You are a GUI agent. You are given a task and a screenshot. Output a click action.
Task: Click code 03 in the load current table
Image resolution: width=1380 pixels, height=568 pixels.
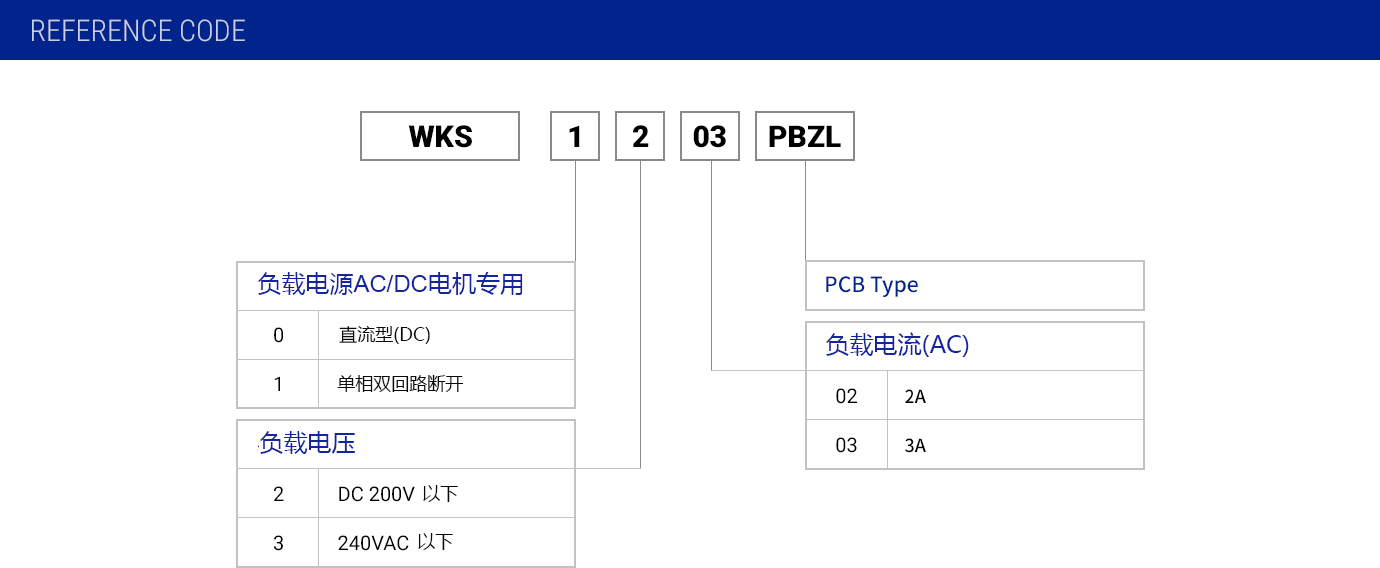846,445
